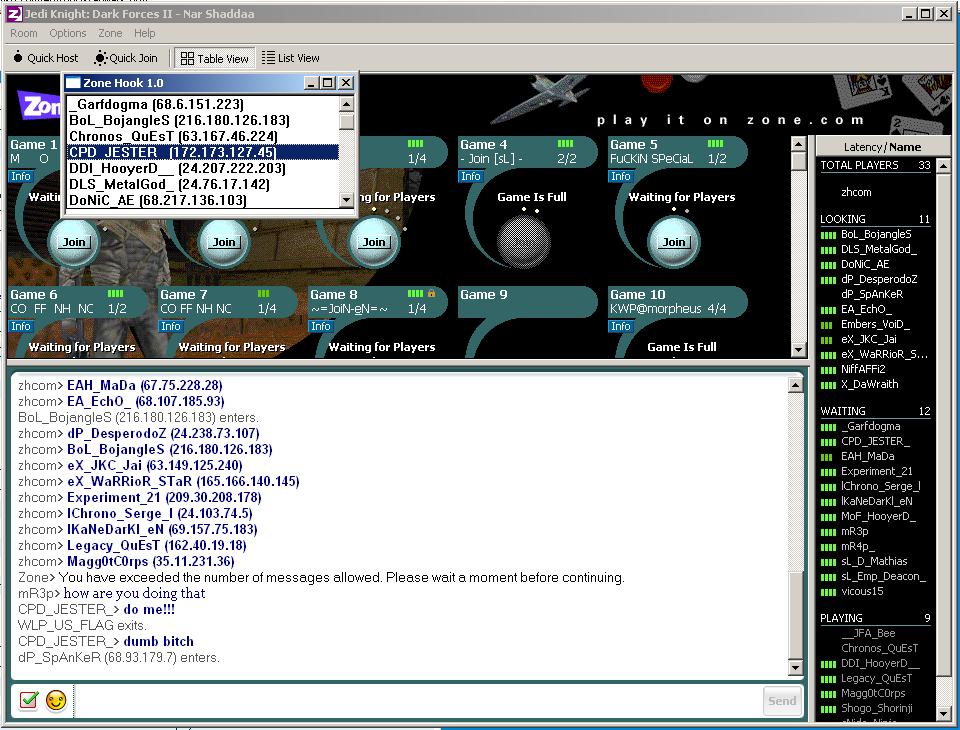
Task: Select player mR3p in Waiting list
Action: tap(854, 532)
